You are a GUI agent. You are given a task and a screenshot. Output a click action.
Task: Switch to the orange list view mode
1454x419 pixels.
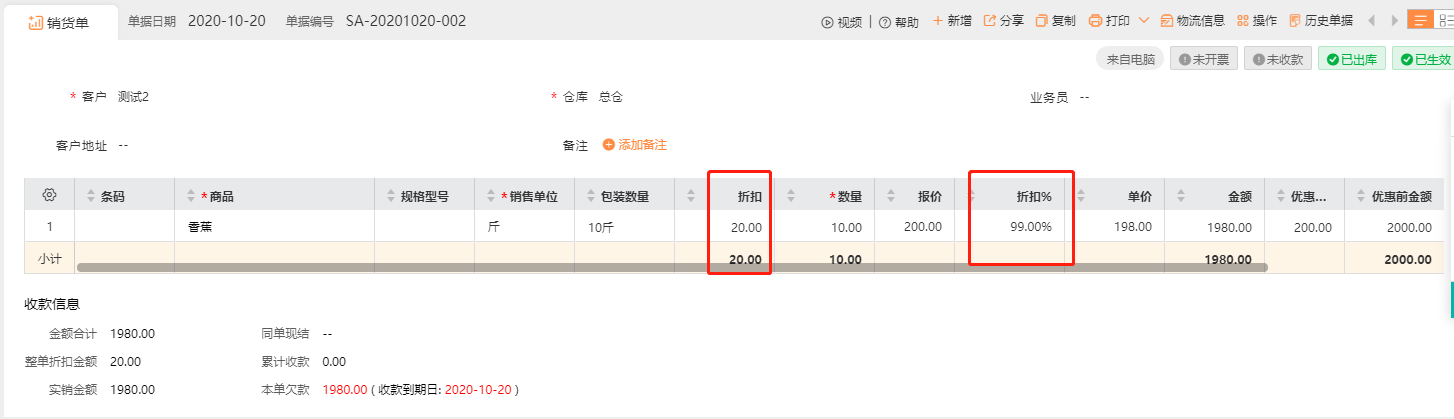pos(1420,21)
